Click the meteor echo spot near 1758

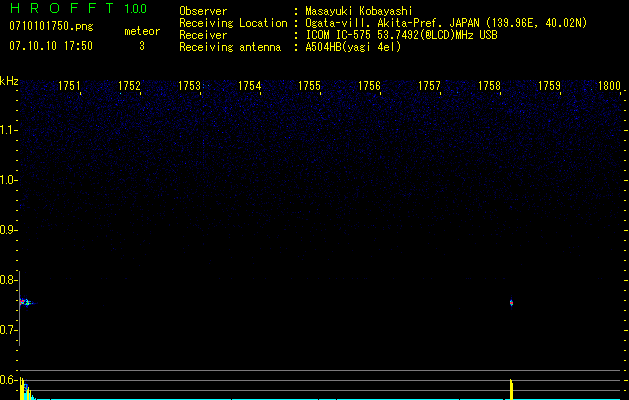(511, 303)
